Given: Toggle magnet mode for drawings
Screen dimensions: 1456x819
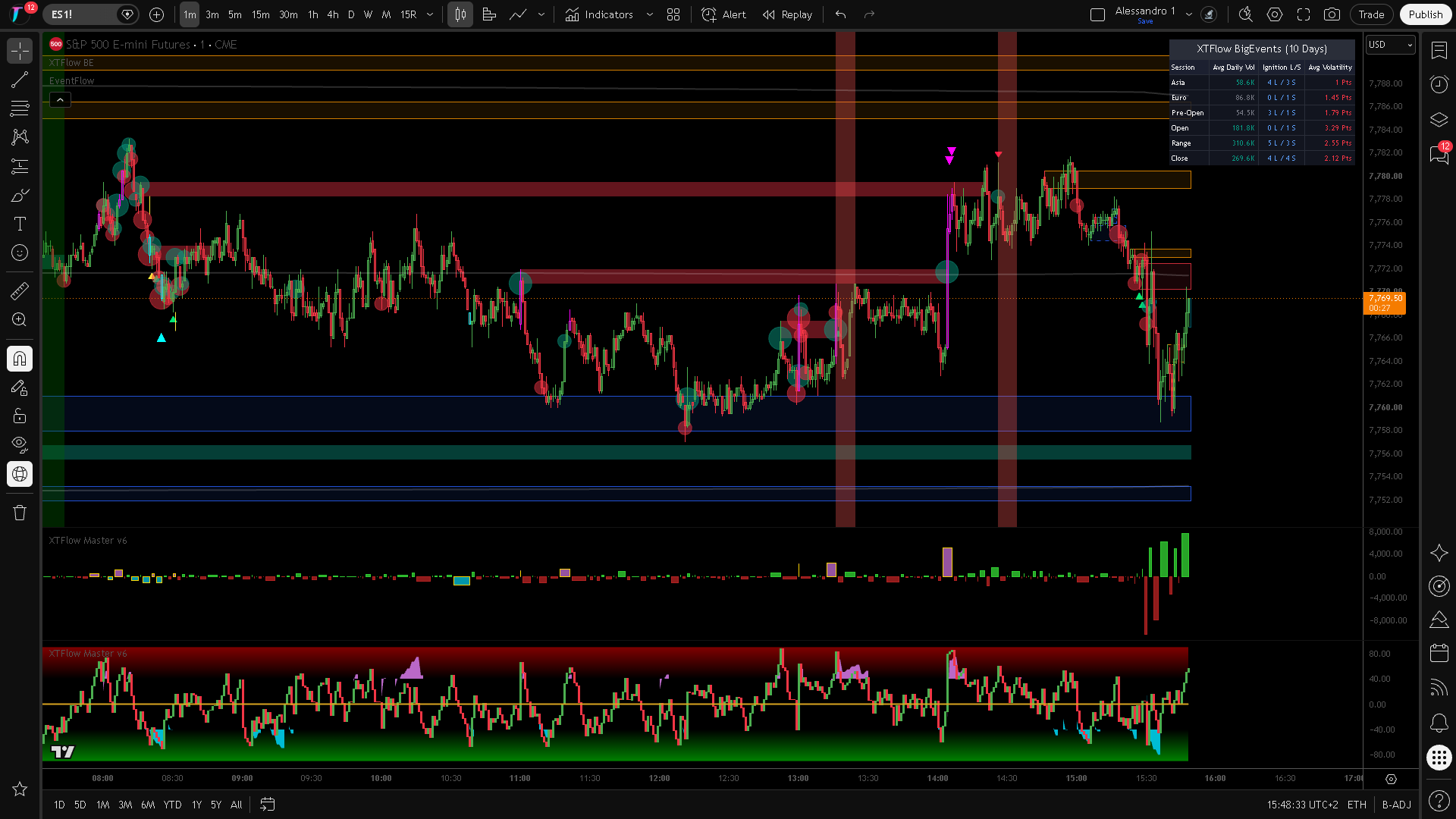Looking at the screenshot, I should (x=20, y=359).
